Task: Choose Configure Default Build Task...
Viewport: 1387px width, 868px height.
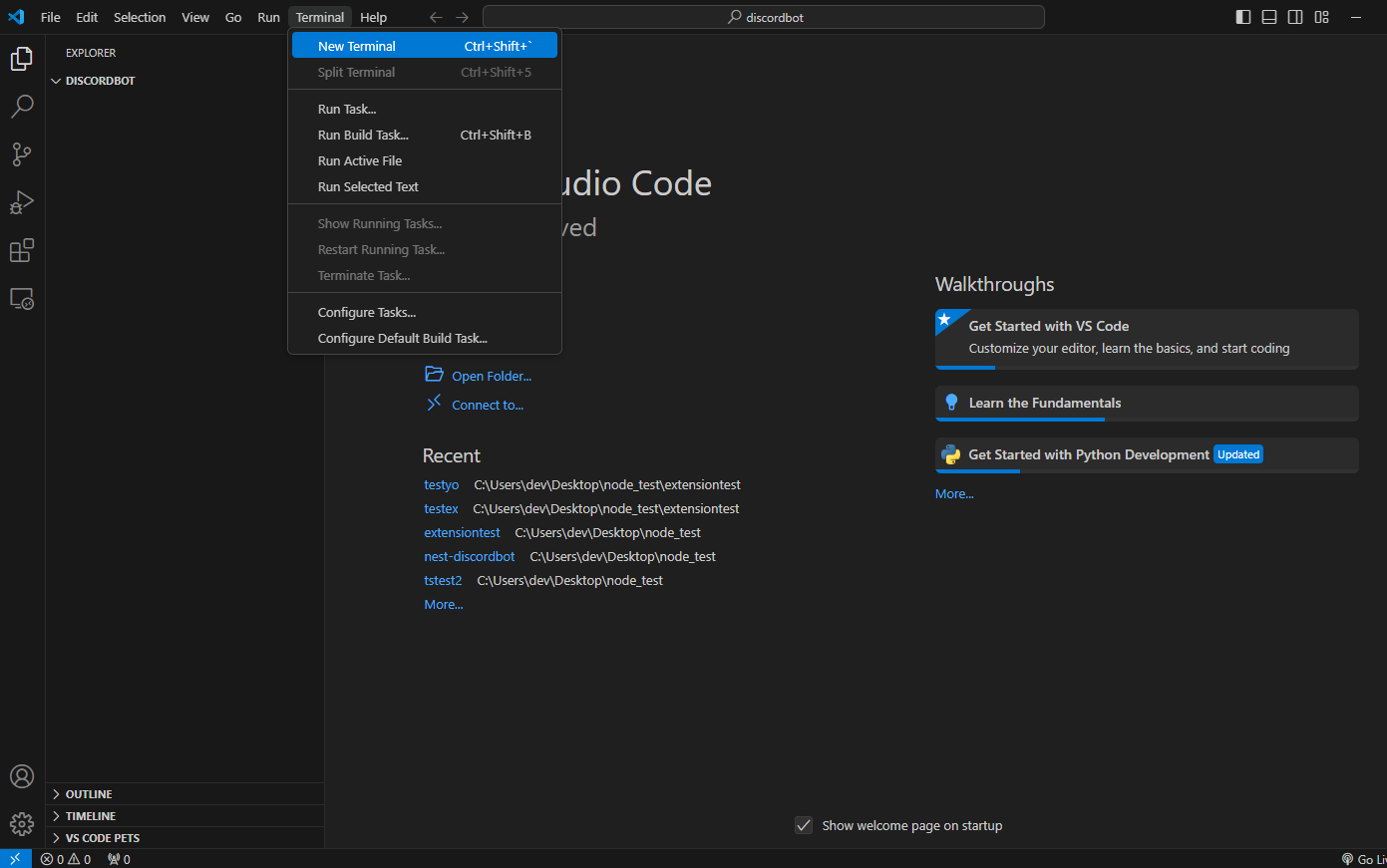Action: (x=425, y=338)
